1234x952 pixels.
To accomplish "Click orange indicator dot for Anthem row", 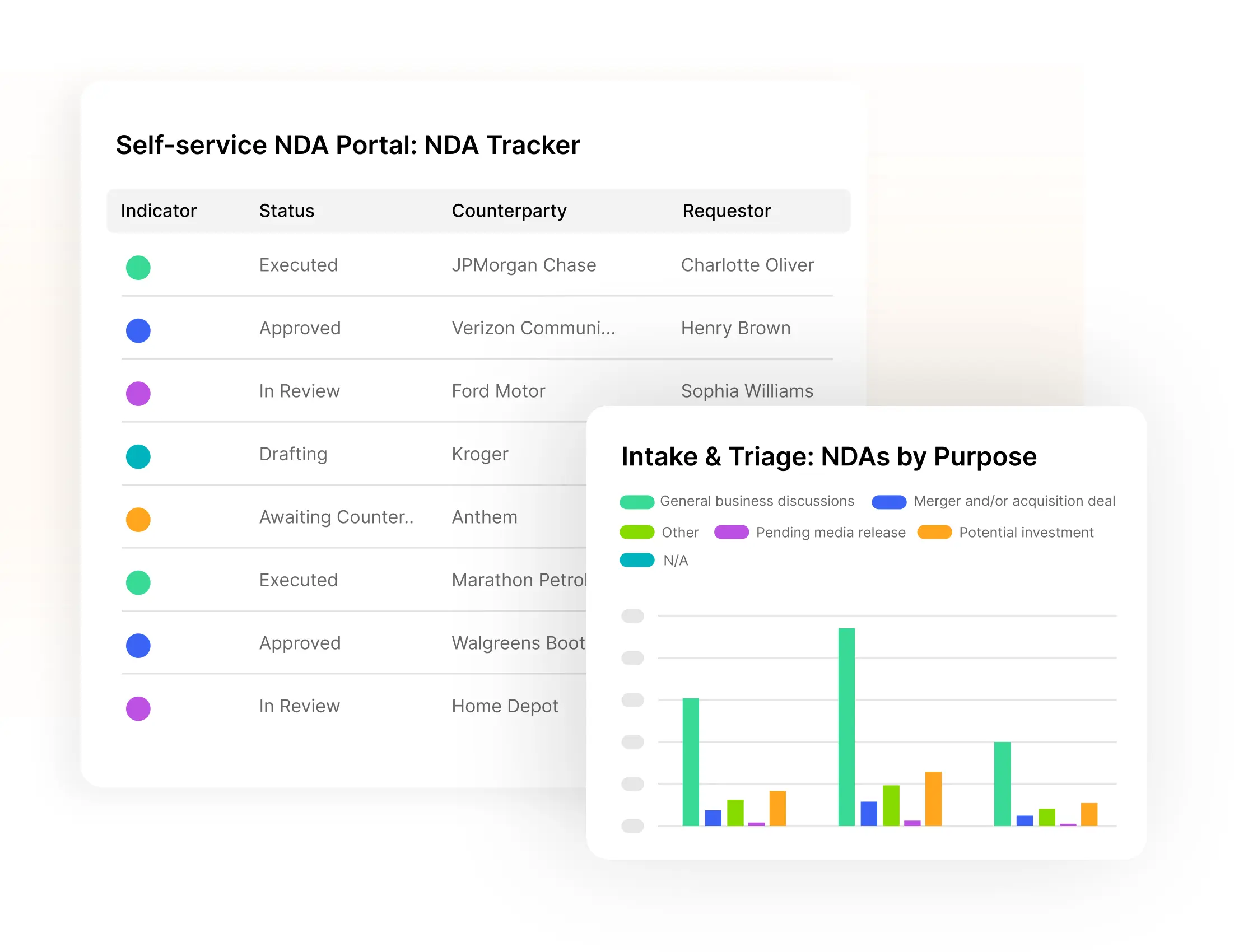I will [x=138, y=519].
